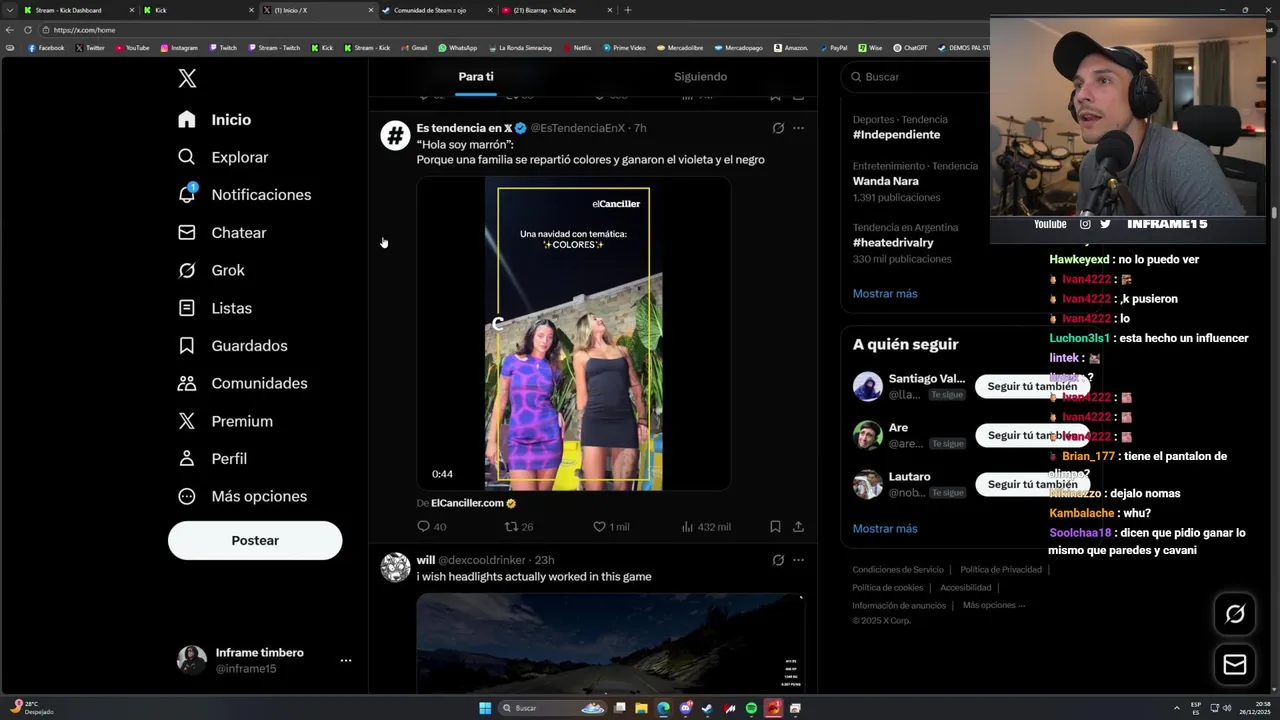Open more options on will's post
This screenshot has height=720, width=1280.
pos(798,560)
